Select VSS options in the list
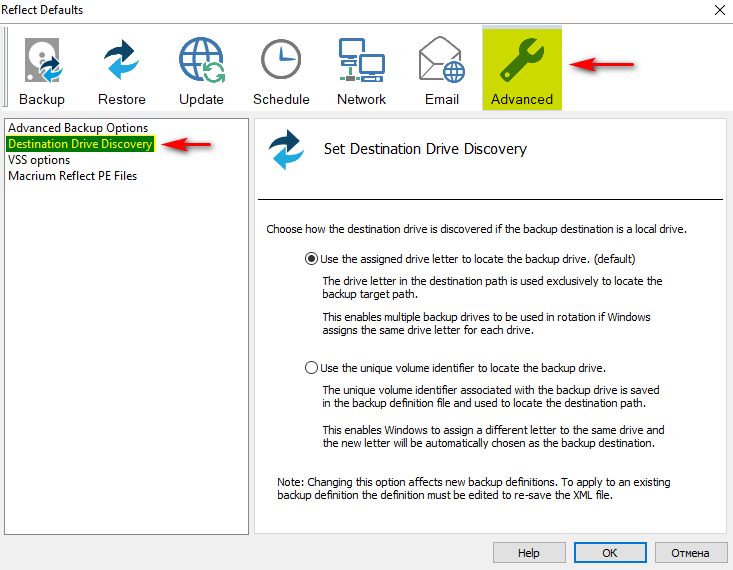This screenshot has height=570, width=733. click(x=39, y=160)
